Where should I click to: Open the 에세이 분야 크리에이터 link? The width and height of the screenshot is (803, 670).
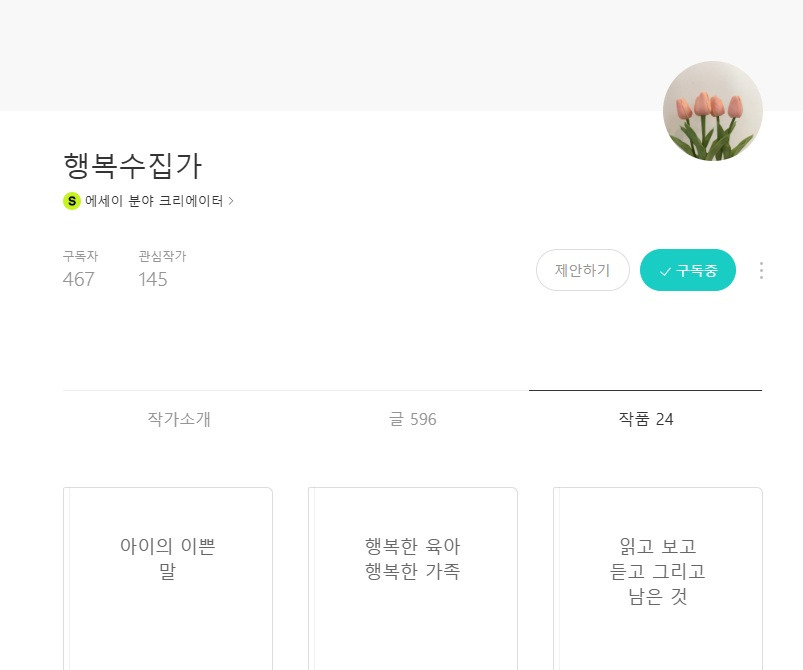pos(154,201)
